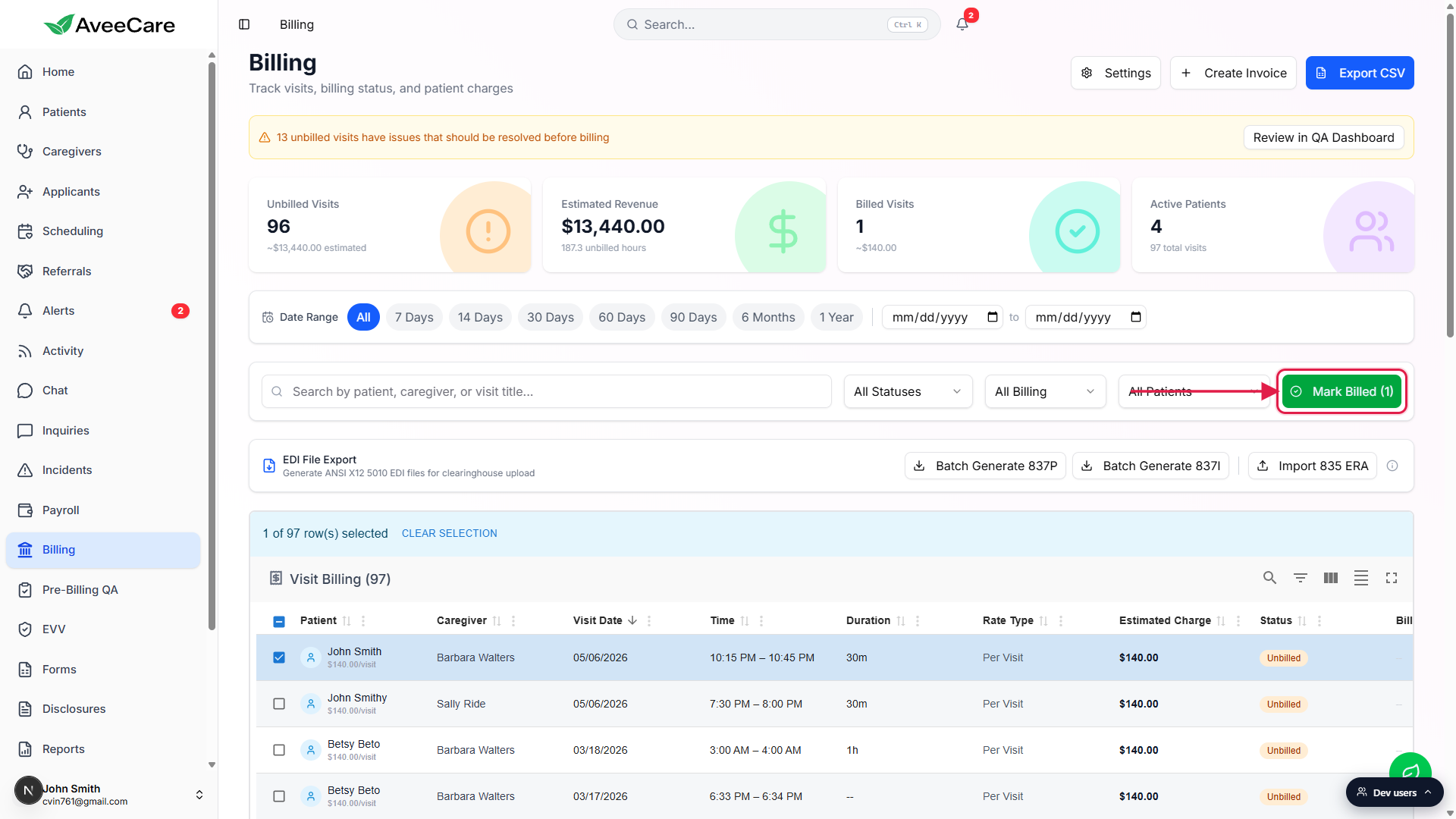Click the Duration column sort icon
The width and height of the screenshot is (1456, 819).
901,621
